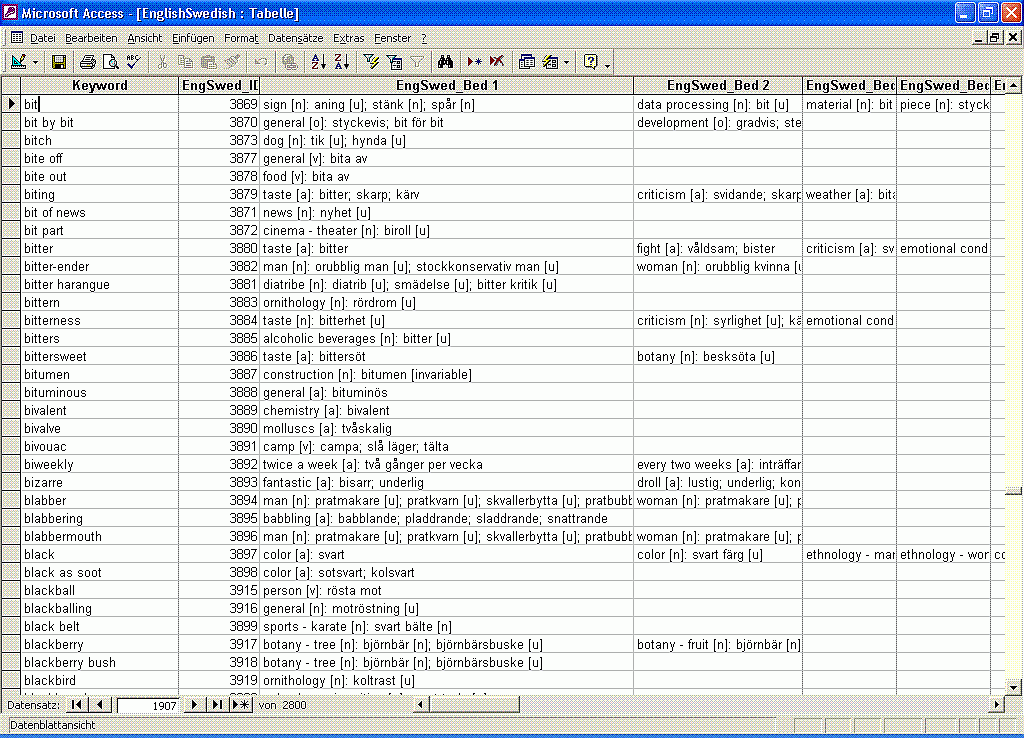
Task: Click the cell 'ornithology [n]: koltrast [u]'
Action: pyautogui.click(x=447, y=681)
